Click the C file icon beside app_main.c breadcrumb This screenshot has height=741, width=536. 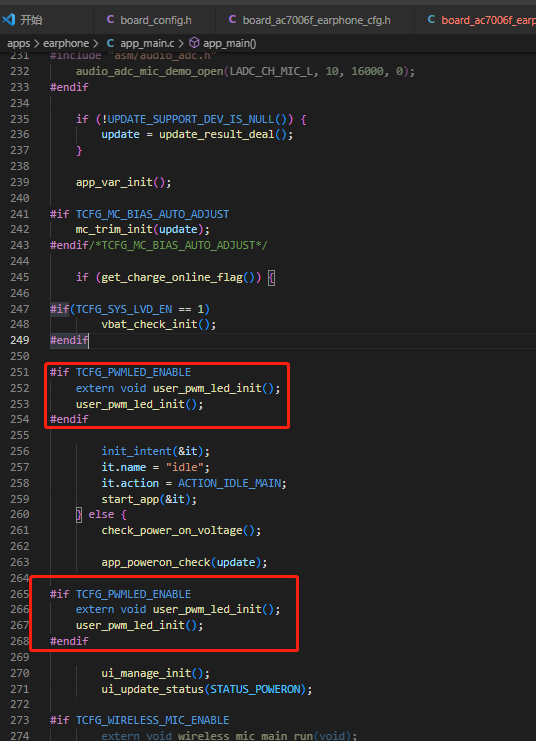click(110, 43)
